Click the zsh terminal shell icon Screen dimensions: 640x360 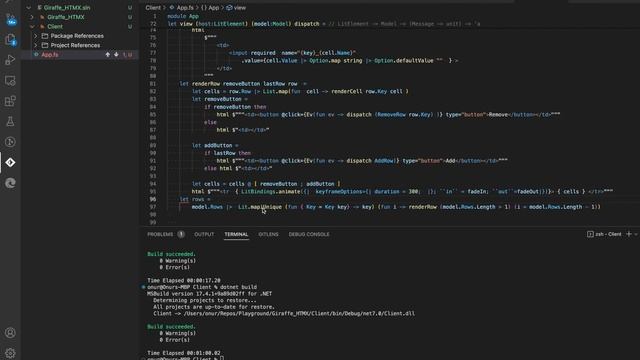tap(590, 234)
